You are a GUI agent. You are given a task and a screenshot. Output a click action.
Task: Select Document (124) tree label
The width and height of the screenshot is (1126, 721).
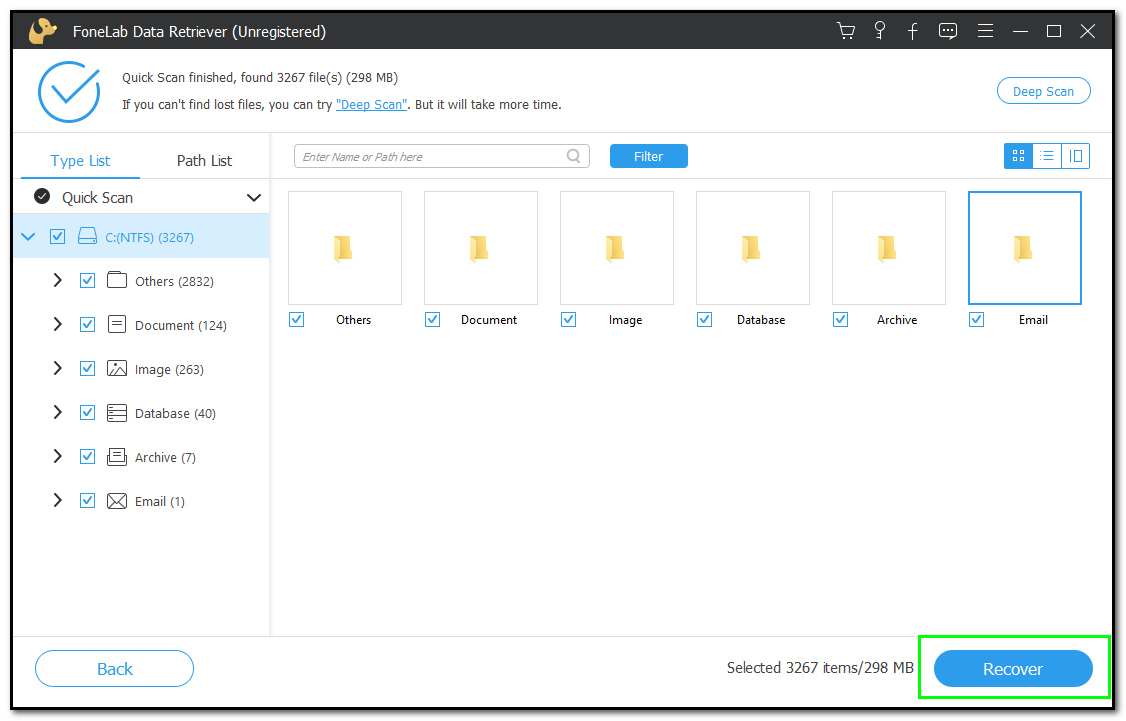pos(181,325)
